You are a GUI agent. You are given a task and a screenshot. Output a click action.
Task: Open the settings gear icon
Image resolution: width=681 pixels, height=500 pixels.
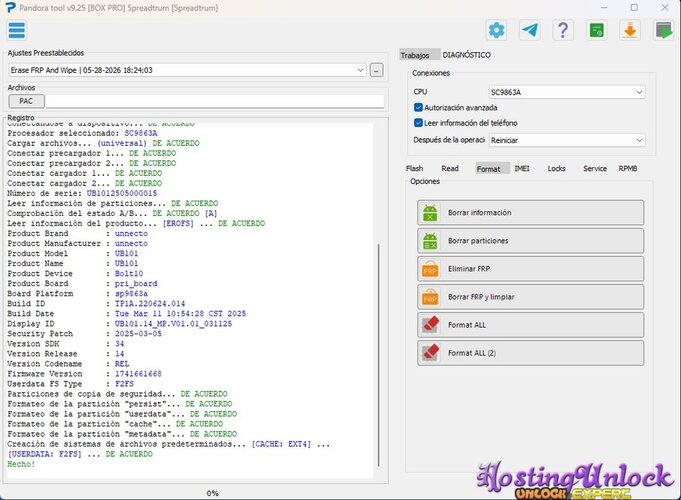[x=496, y=30]
